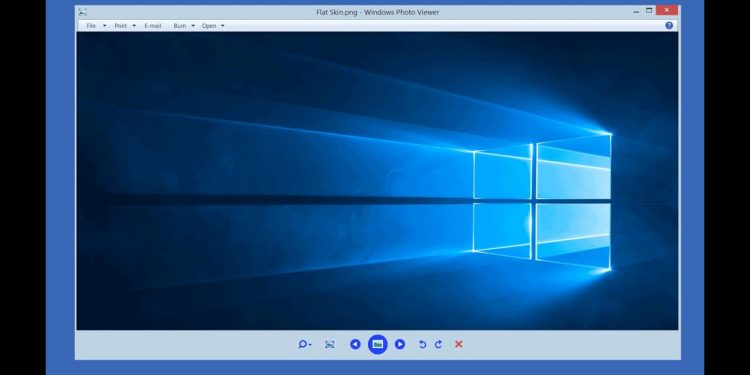Start the slide show with the center button
This screenshot has height=375, width=750.
tap(377, 344)
